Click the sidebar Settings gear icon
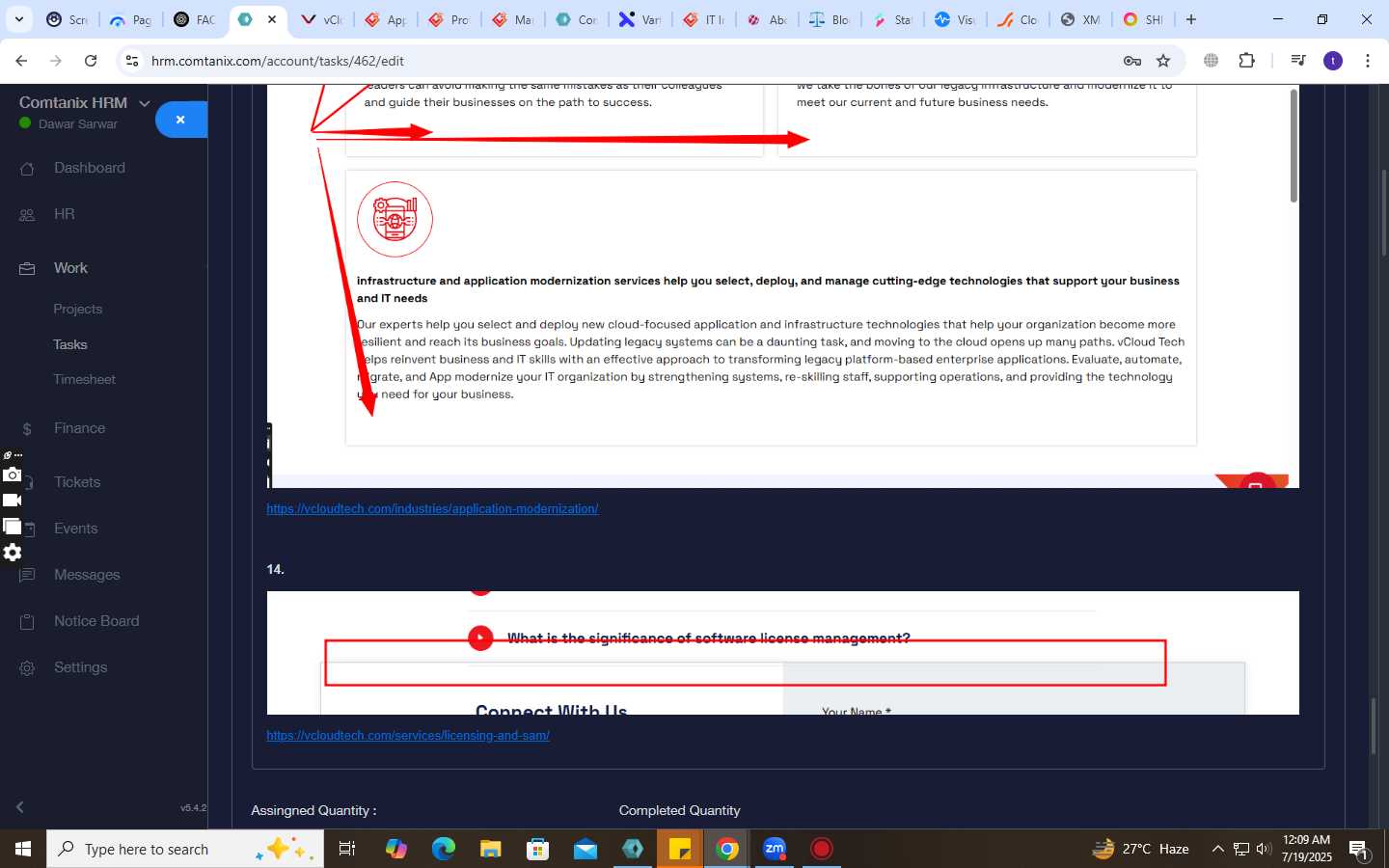 coord(27,668)
